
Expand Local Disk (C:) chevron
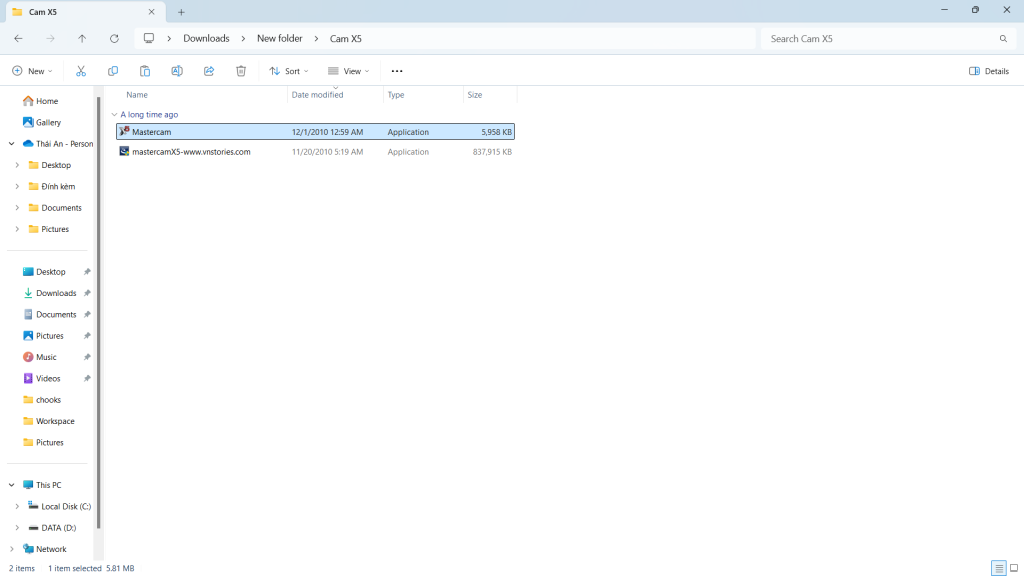(17, 507)
